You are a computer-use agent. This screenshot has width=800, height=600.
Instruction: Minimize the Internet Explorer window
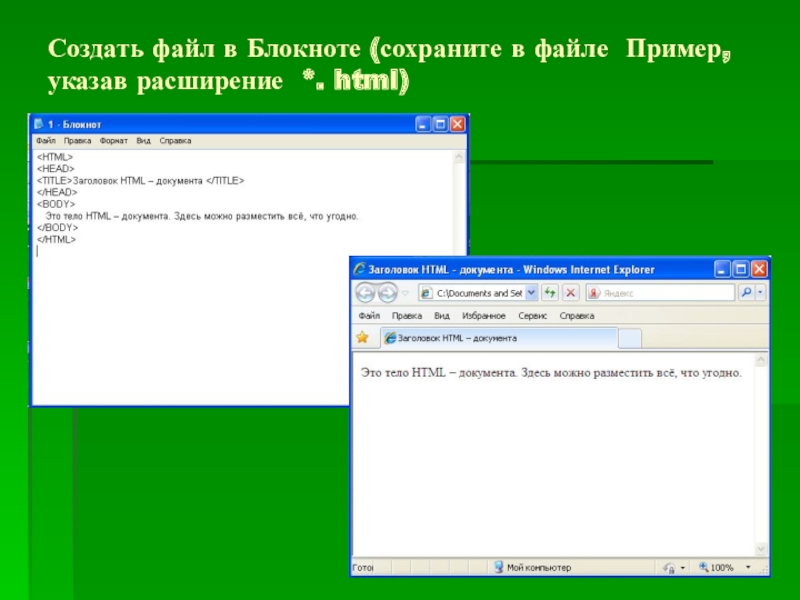point(722,269)
